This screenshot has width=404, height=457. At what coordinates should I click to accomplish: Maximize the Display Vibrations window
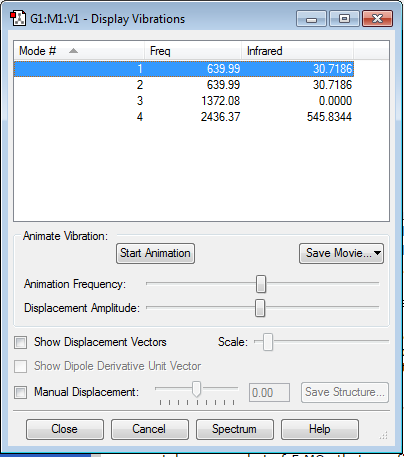[x=344, y=19]
